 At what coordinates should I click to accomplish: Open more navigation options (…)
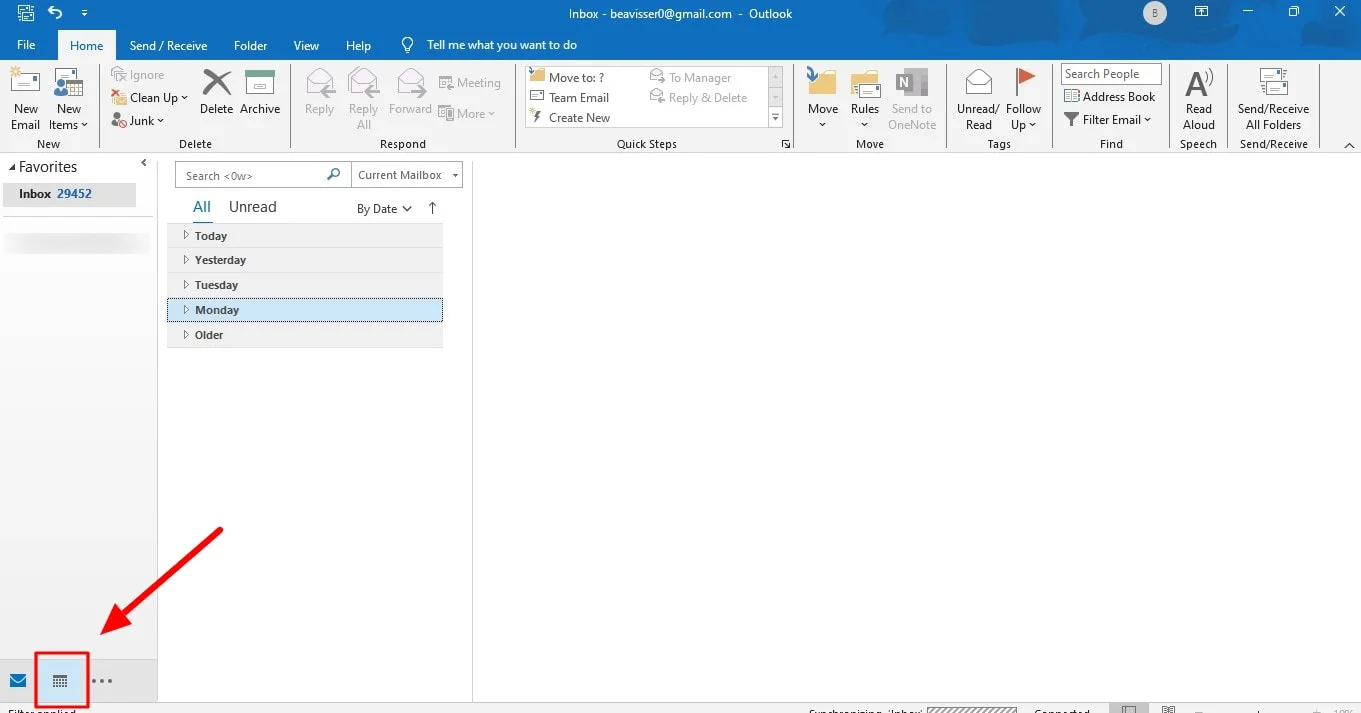coord(102,681)
